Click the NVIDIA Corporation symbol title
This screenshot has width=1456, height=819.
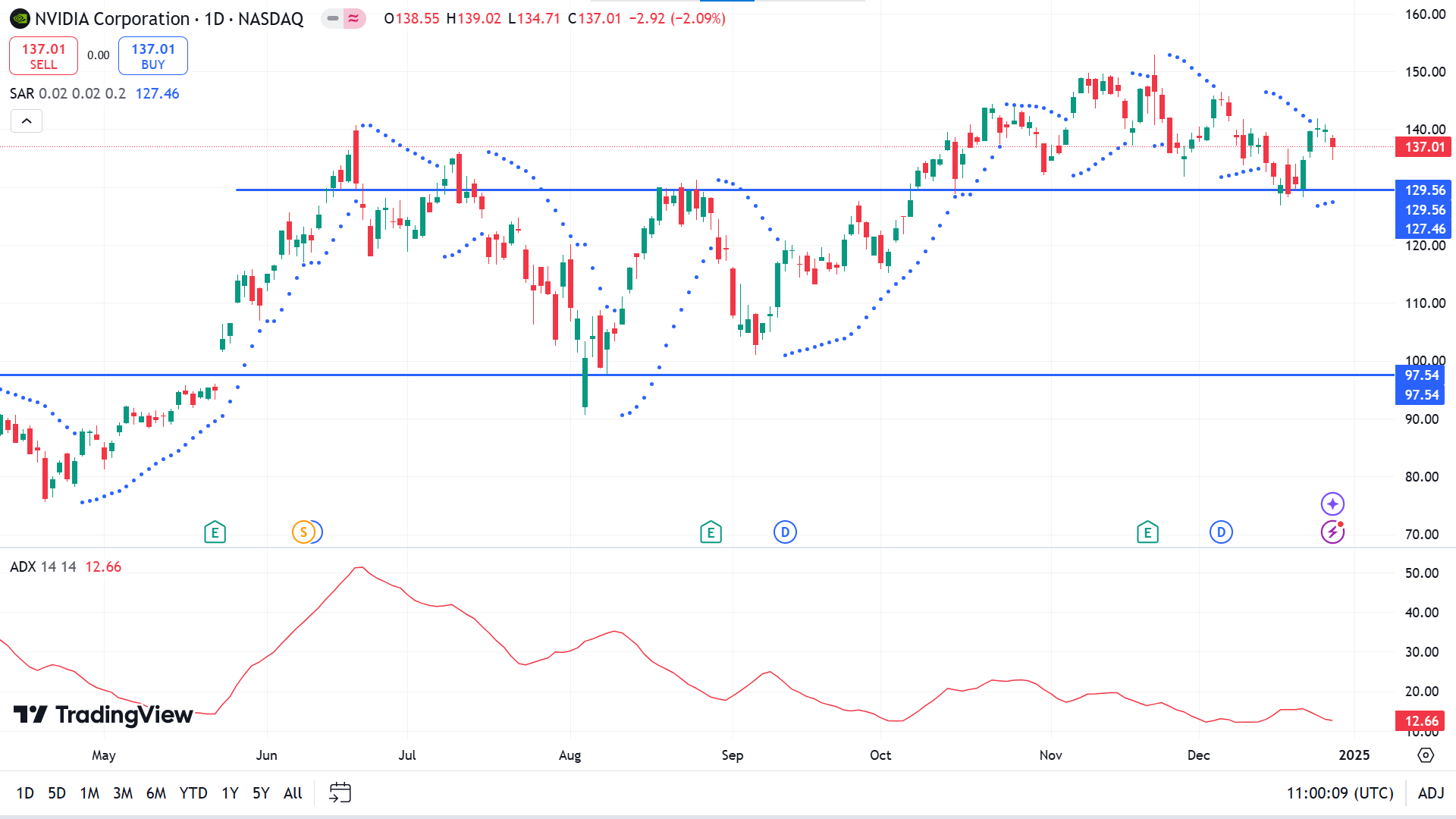coord(112,19)
